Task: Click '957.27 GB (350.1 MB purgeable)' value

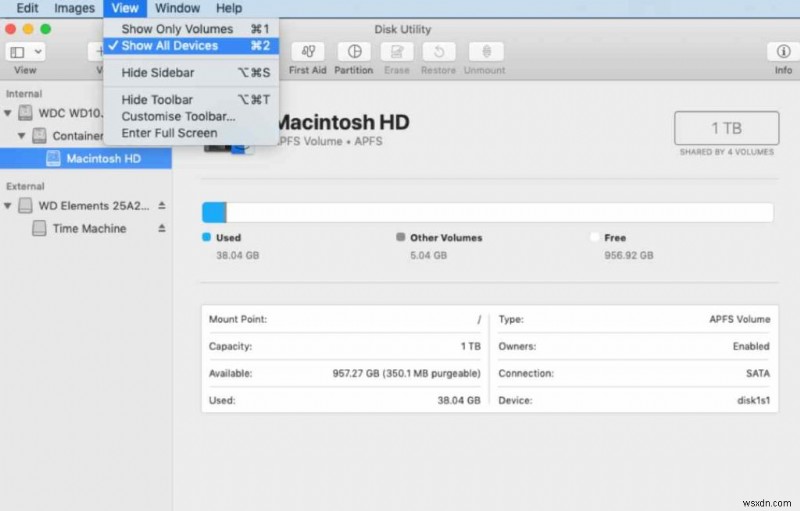Action: click(407, 373)
